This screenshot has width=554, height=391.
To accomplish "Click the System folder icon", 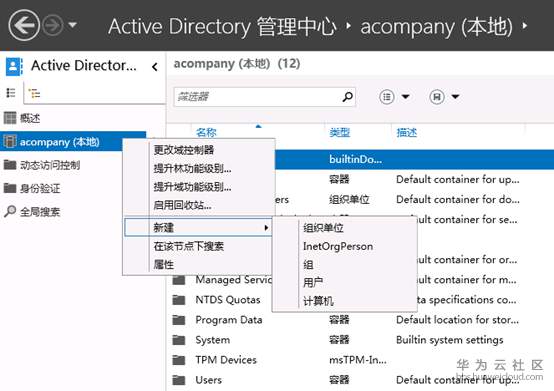I will pos(179,340).
